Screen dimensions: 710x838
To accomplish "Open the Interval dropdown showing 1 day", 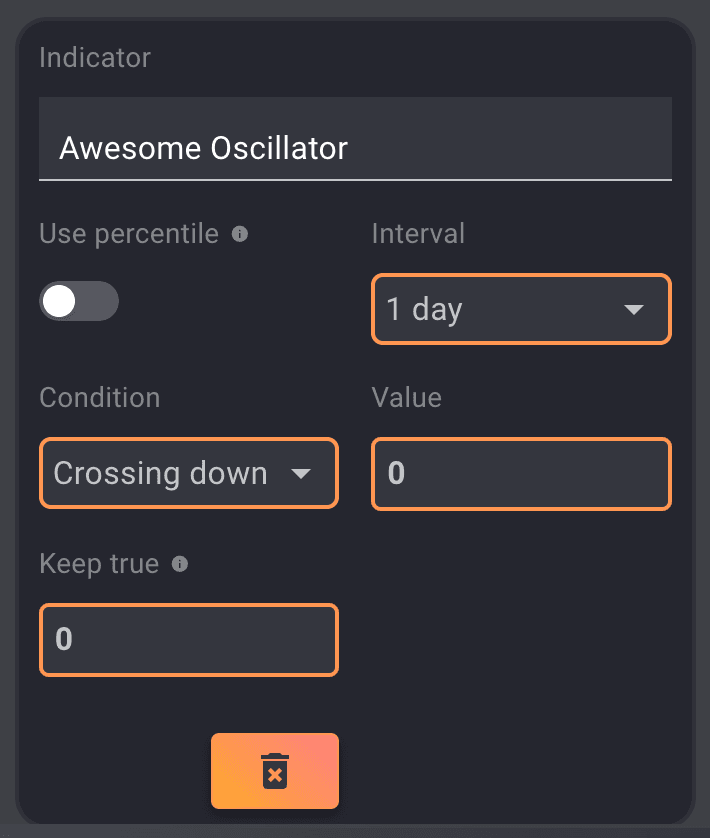I will point(520,310).
